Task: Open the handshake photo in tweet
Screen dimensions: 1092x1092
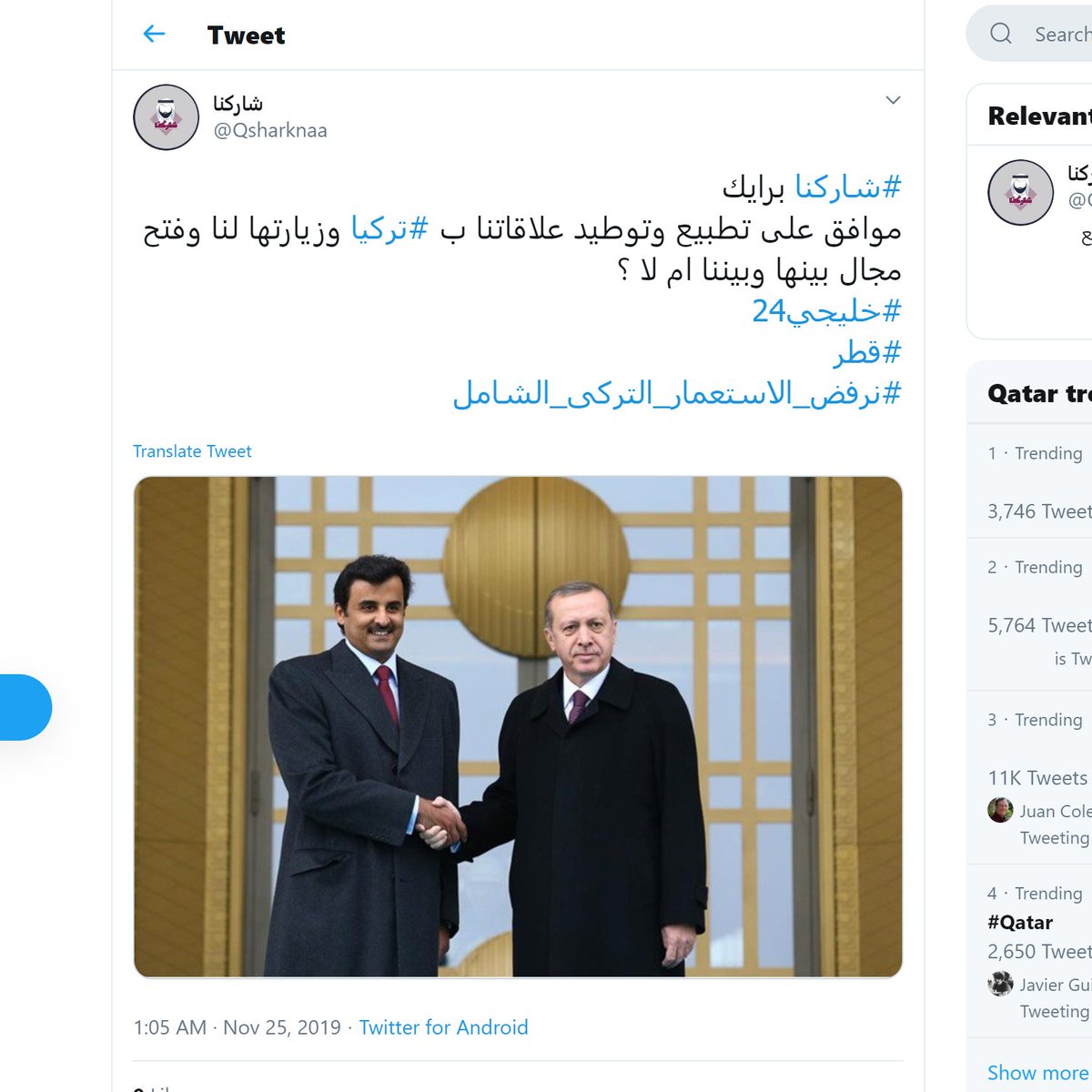Action: (518, 727)
